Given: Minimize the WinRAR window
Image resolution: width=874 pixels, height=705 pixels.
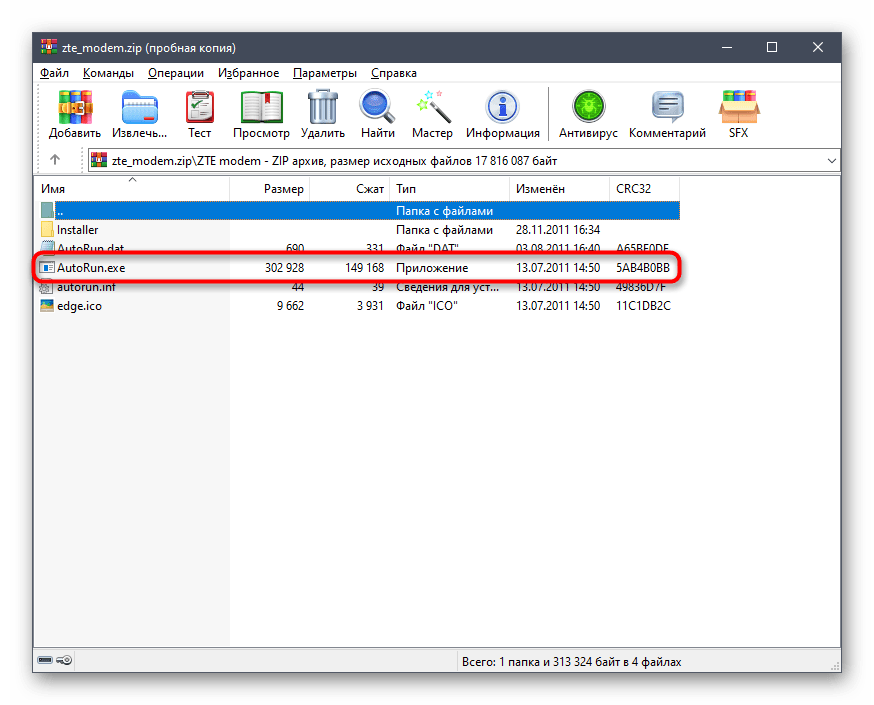Looking at the screenshot, I should (727, 47).
